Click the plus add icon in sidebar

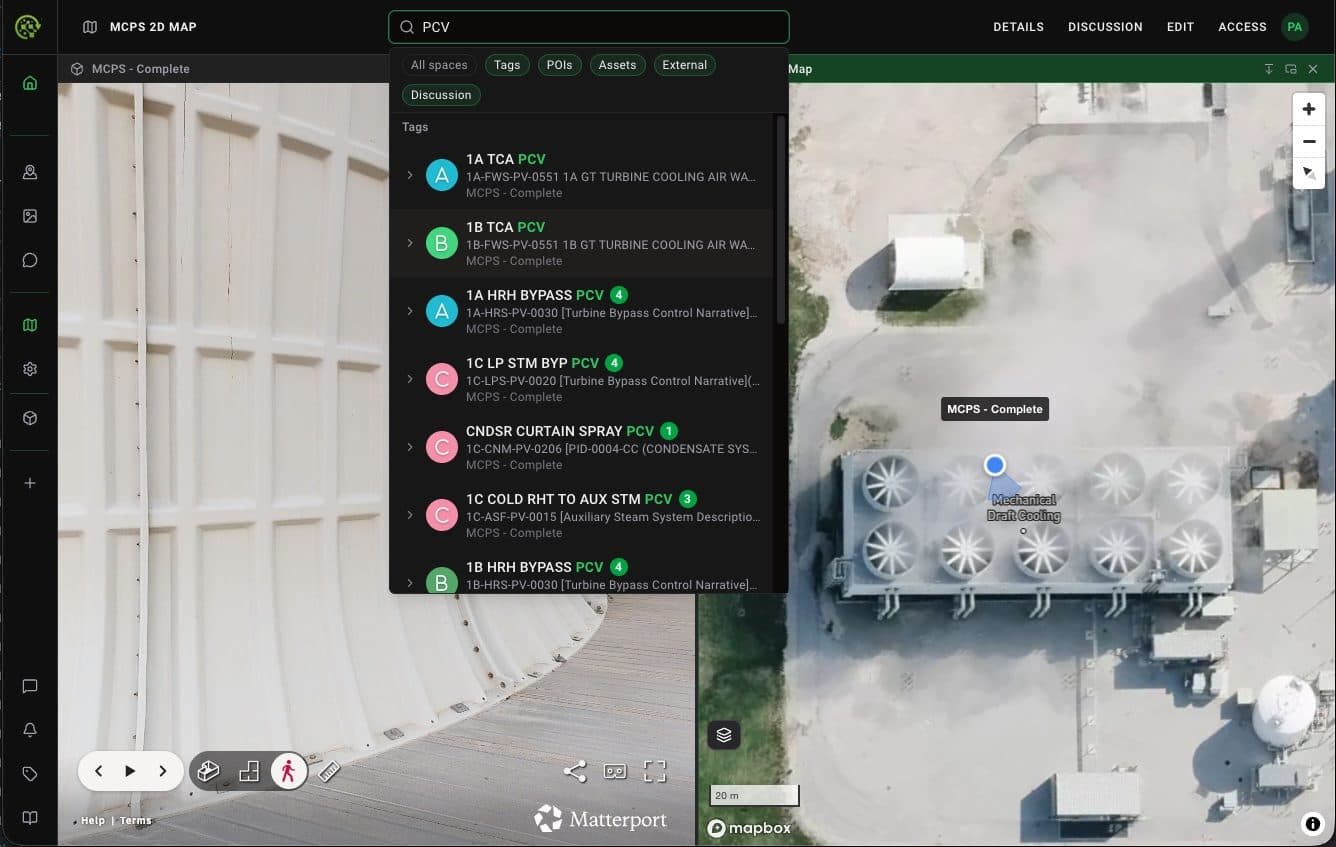29,483
